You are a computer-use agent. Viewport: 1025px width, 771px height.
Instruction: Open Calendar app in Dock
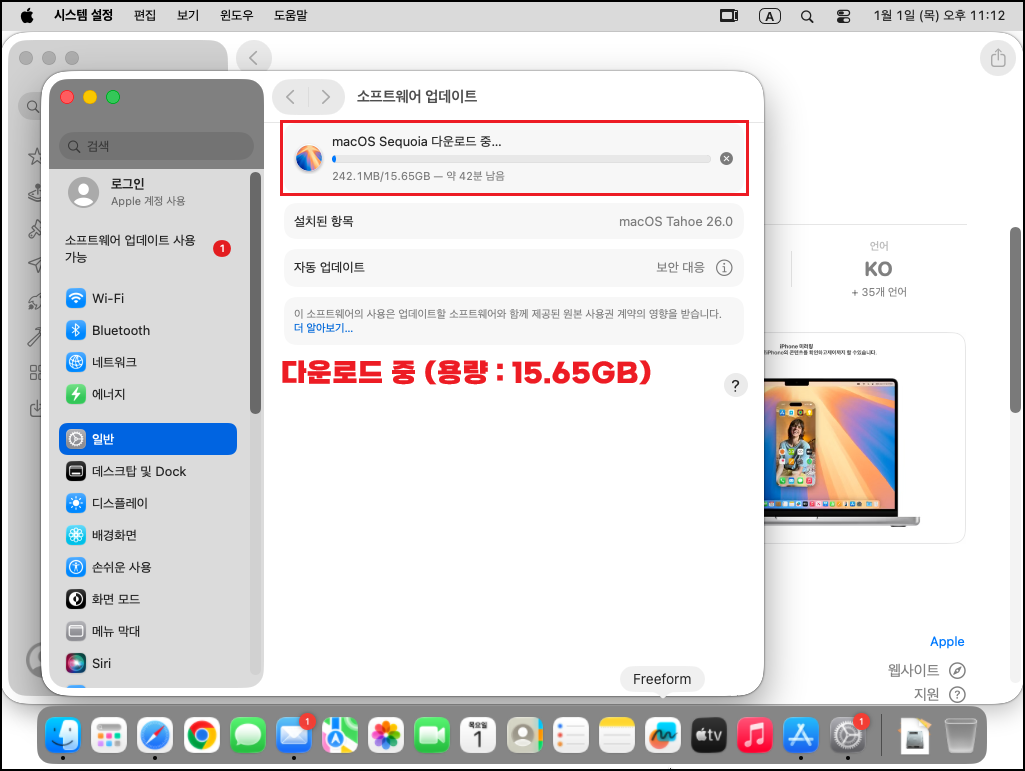478,735
